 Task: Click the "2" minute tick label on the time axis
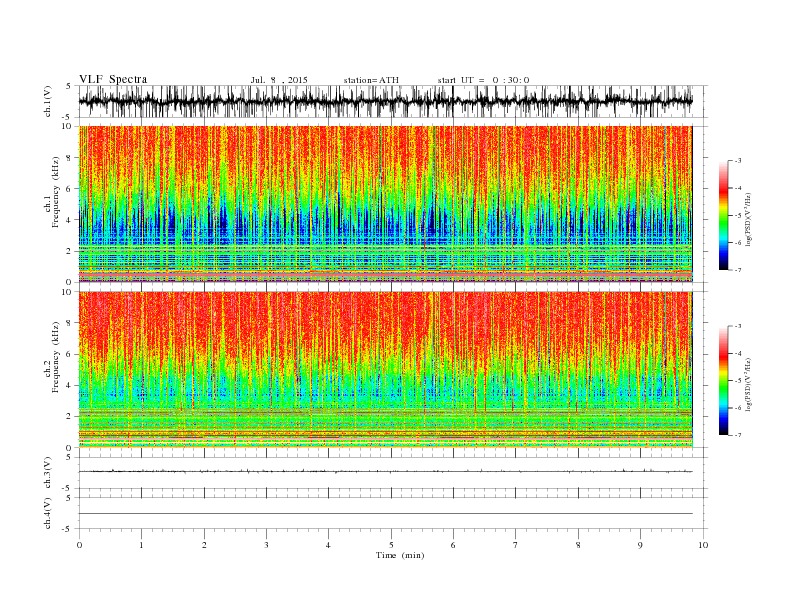click(204, 545)
